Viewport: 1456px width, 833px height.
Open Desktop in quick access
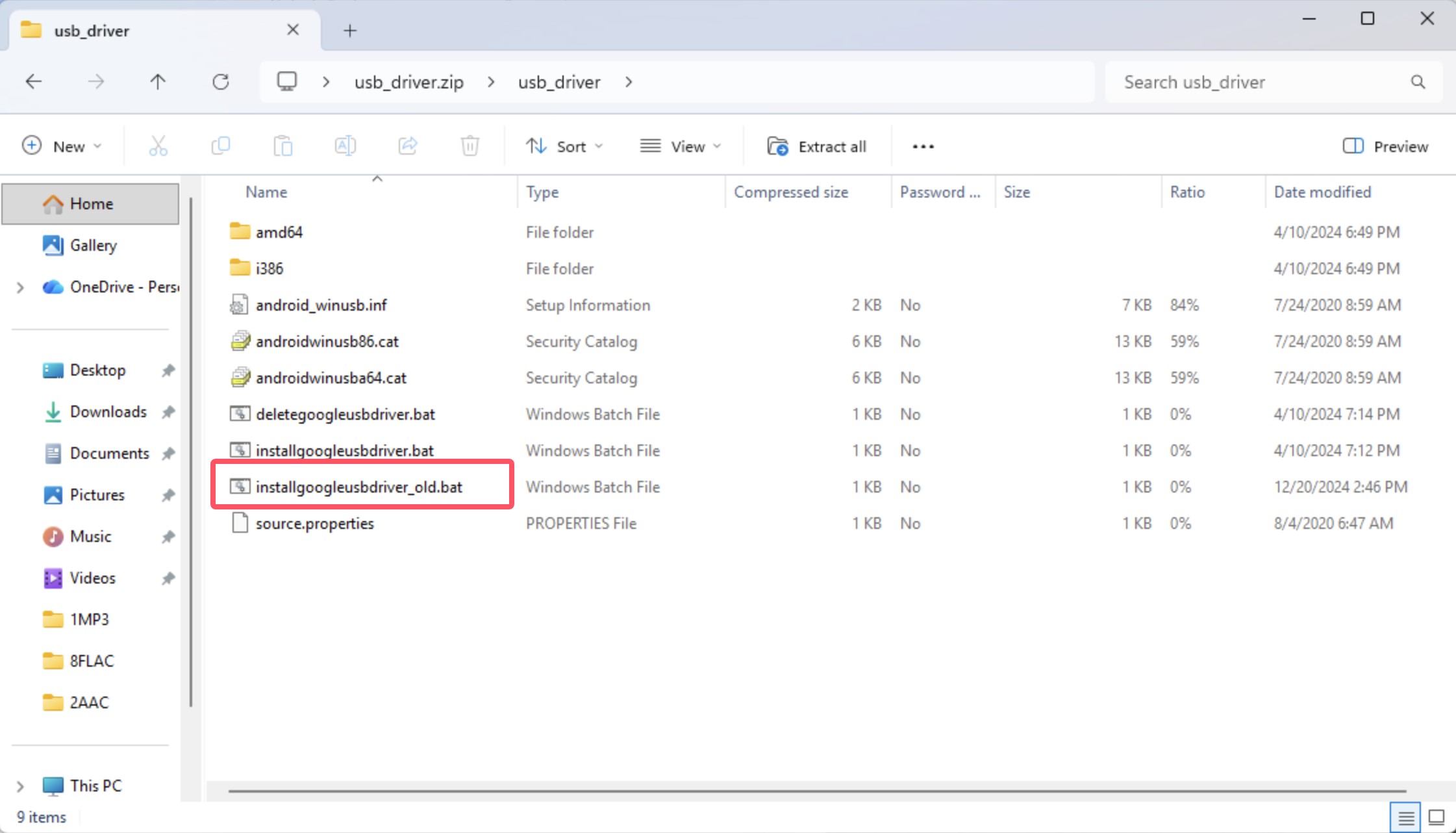[90, 370]
